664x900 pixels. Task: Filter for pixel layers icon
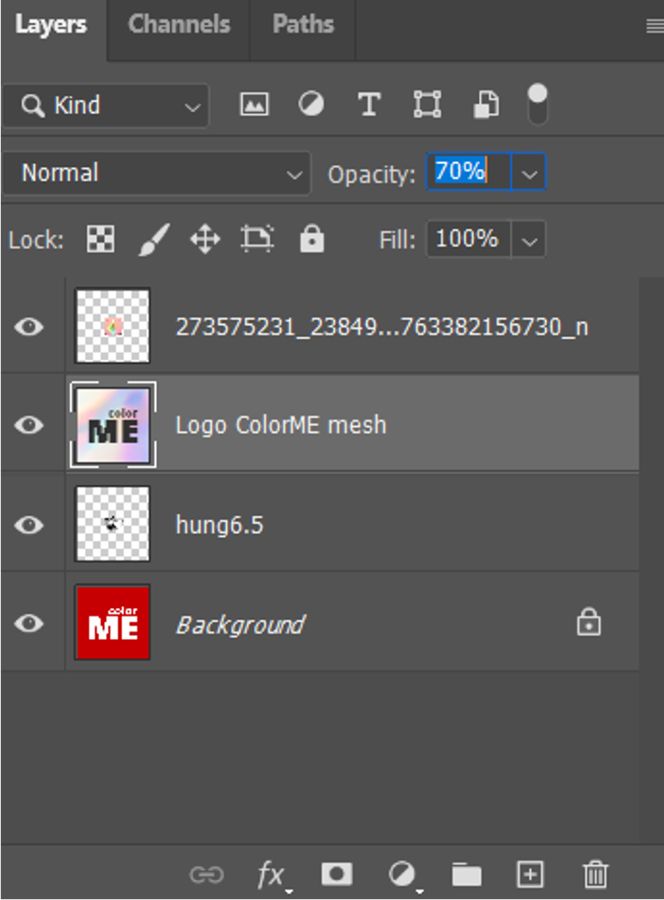(x=254, y=105)
